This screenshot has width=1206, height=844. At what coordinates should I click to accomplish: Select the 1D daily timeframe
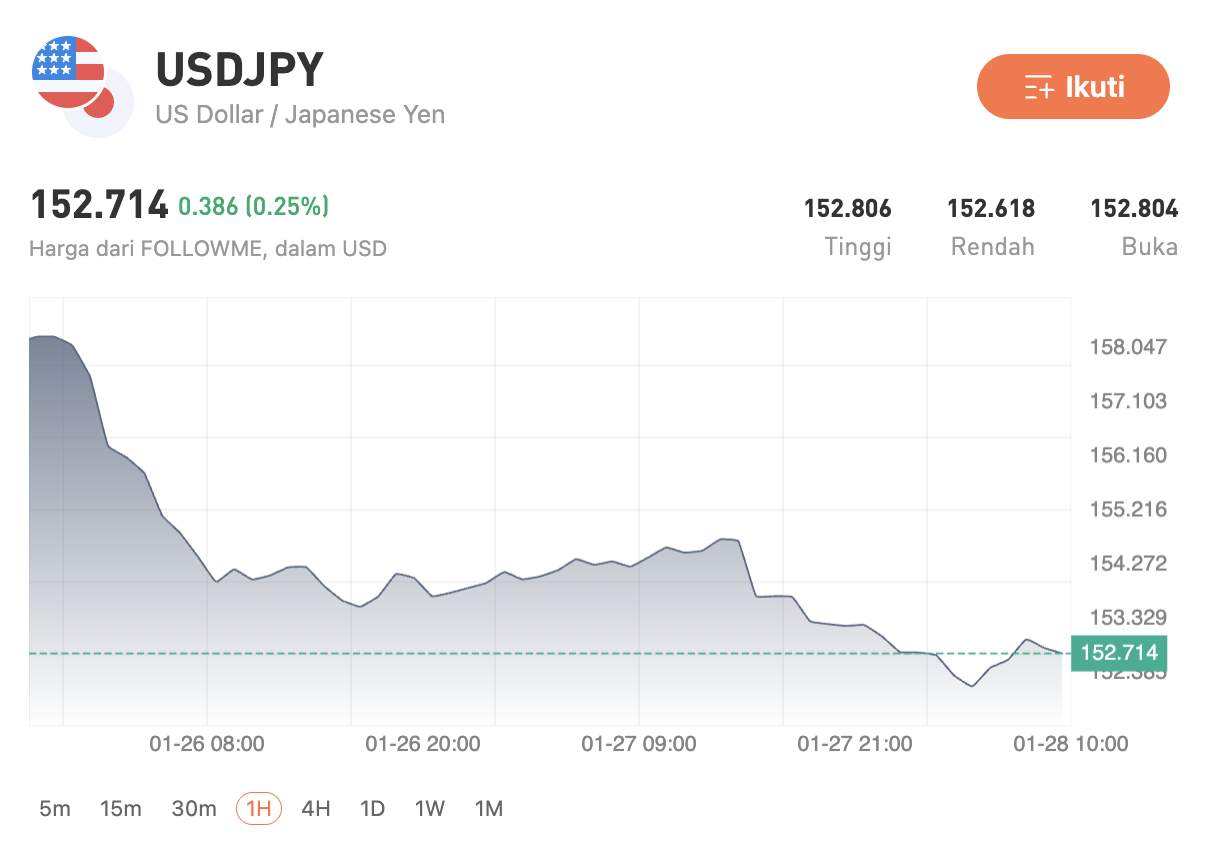[371, 809]
